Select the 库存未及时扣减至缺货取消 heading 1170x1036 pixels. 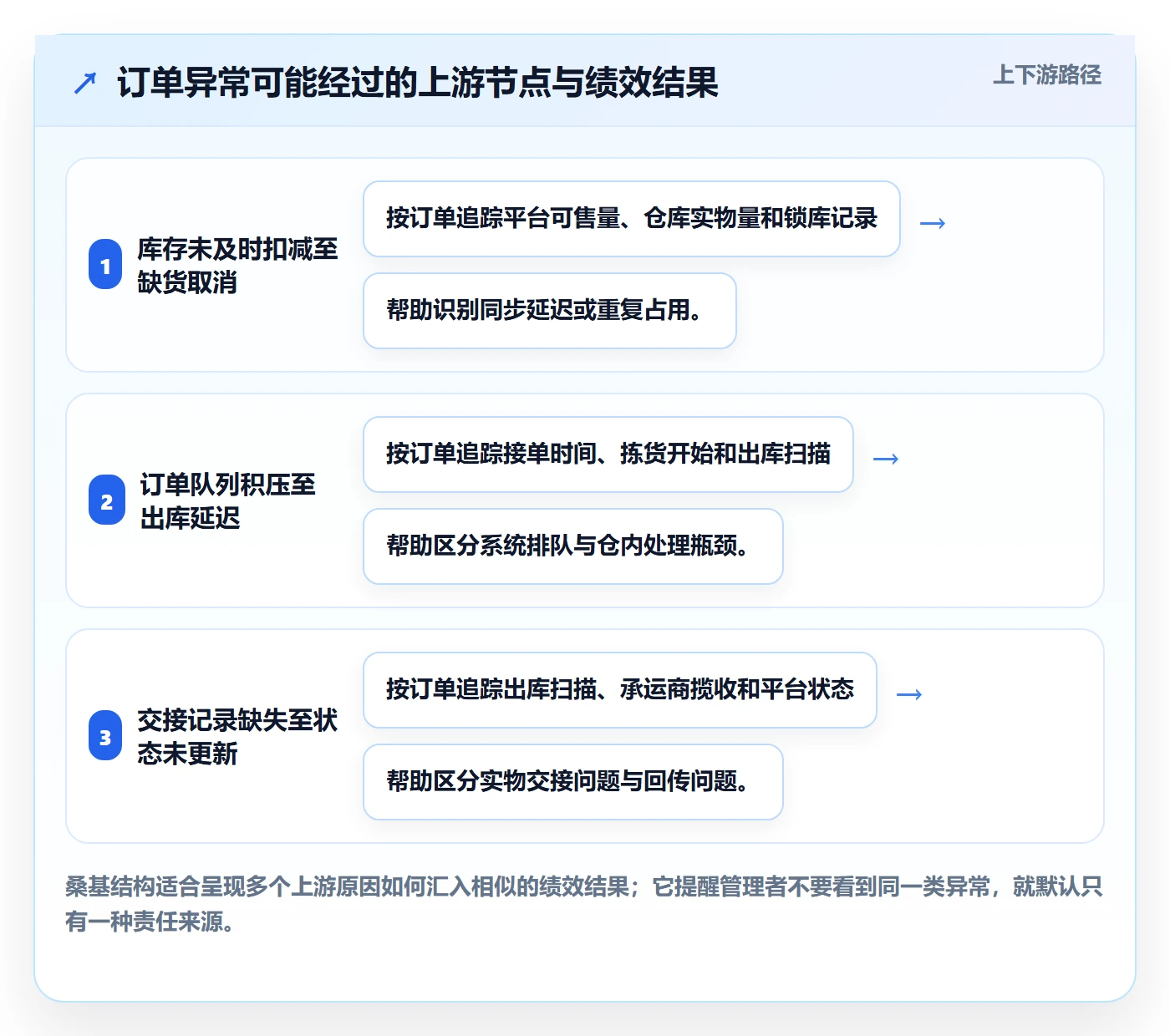pos(237,266)
